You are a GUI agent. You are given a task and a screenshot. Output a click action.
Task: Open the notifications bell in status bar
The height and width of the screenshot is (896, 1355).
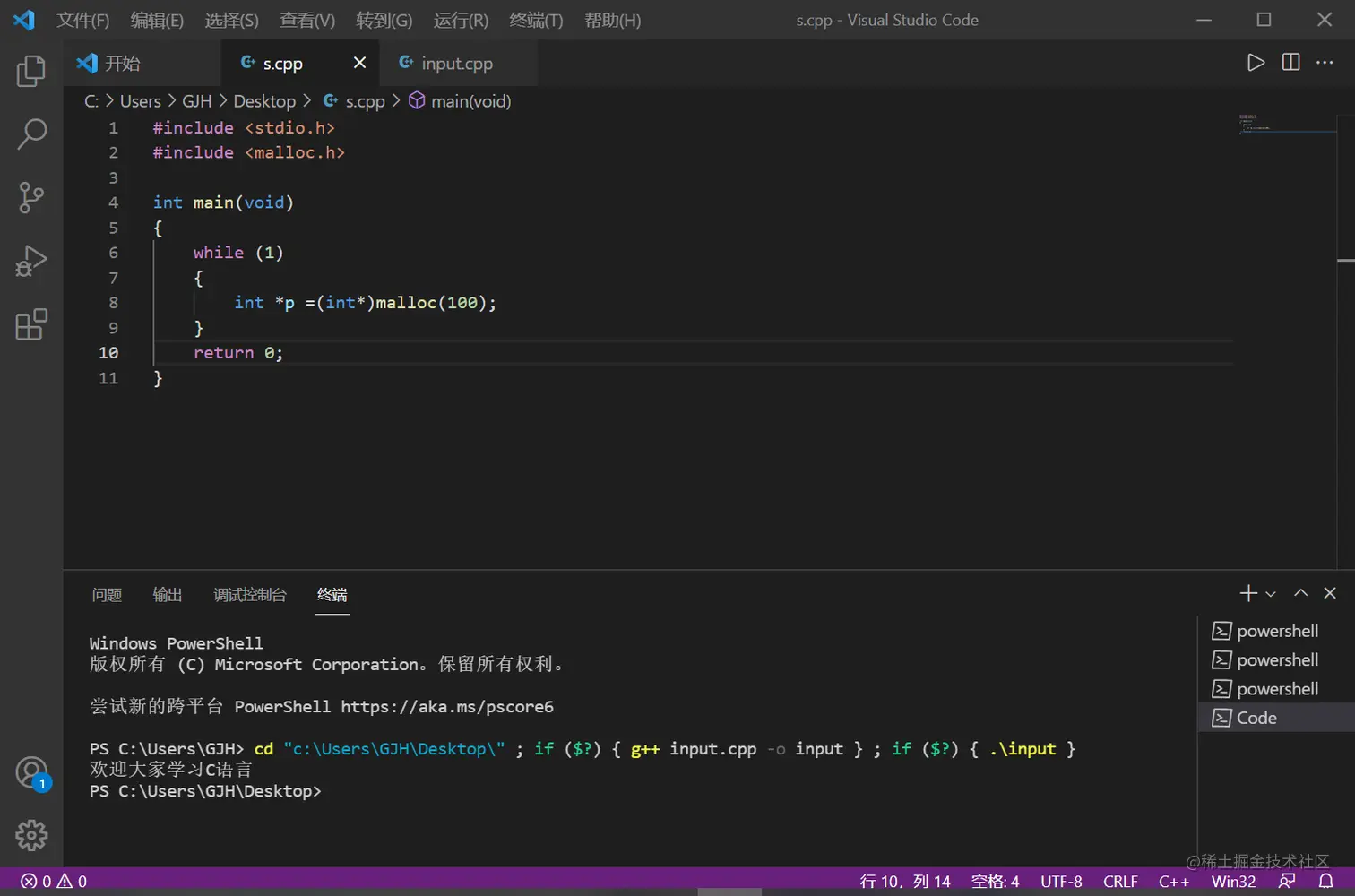[x=1326, y=882]
